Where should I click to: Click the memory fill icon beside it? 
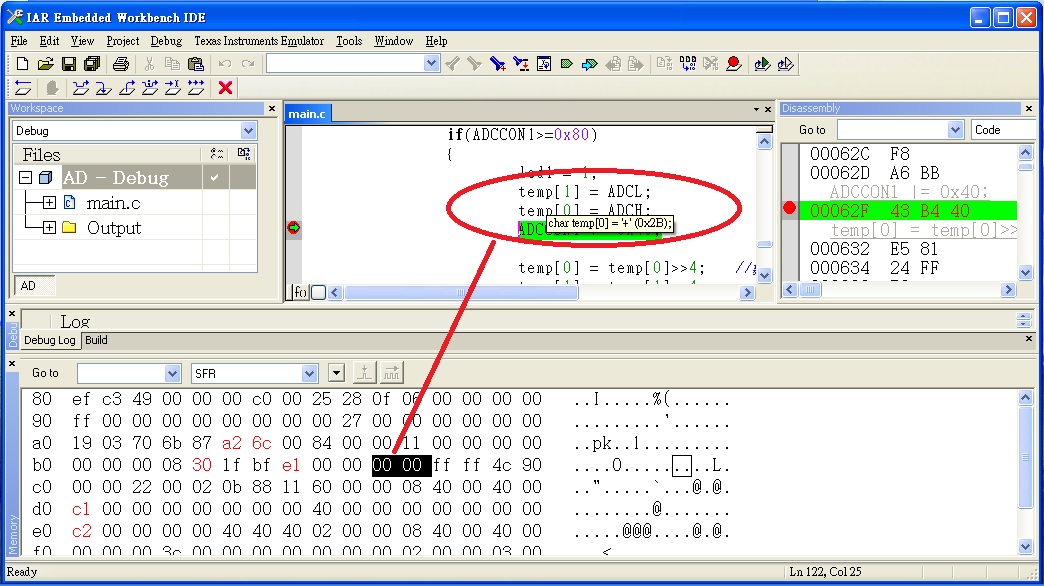coord(392,373)
